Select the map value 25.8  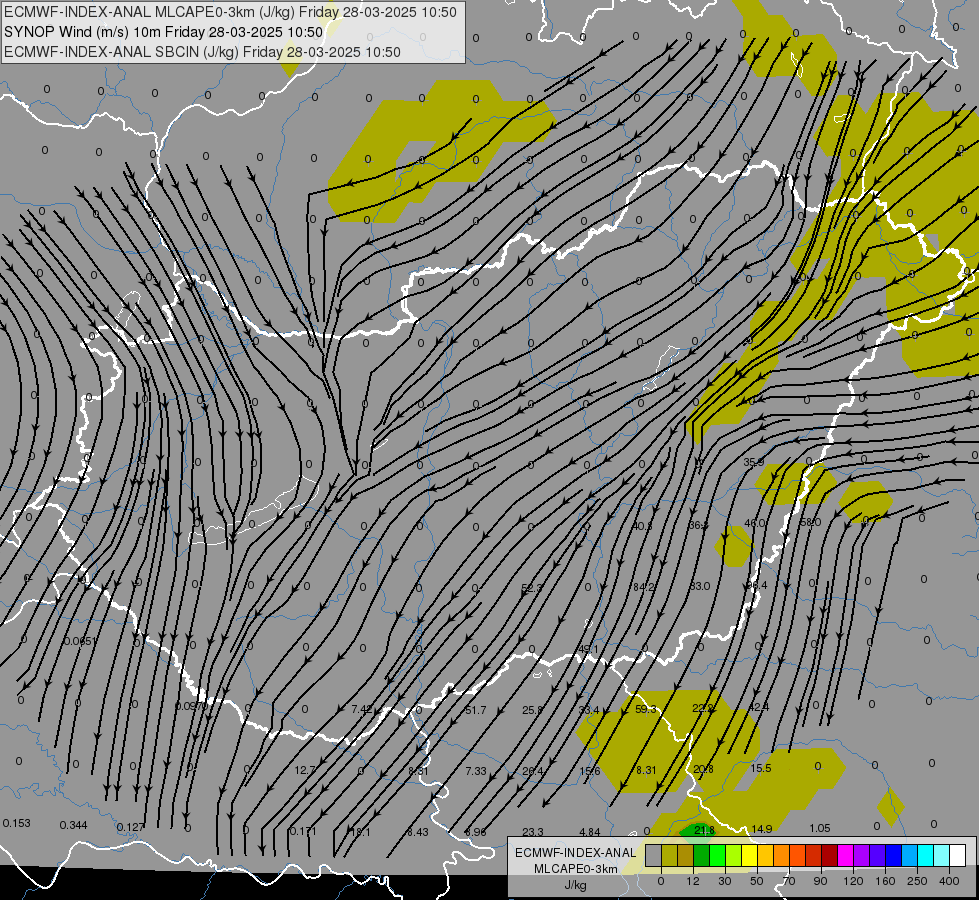click(533, 710)
